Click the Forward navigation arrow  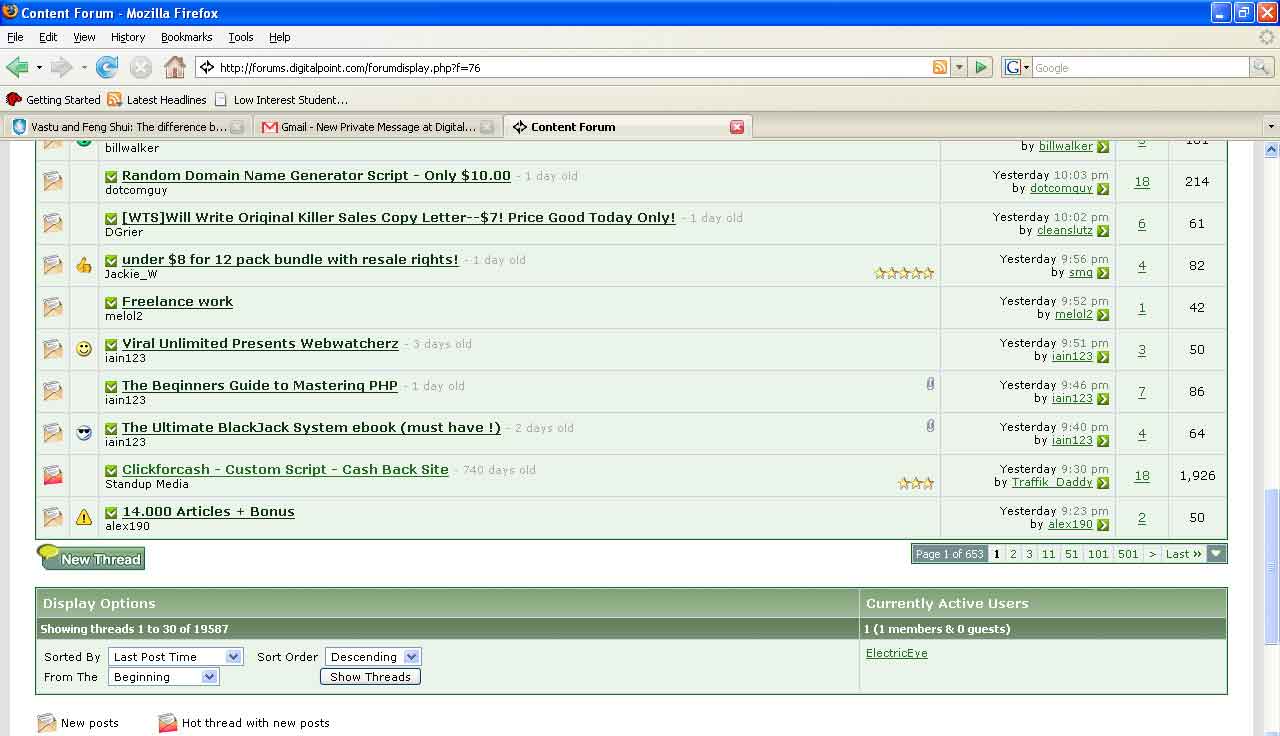pyautogui.click(x=61, y=68)
